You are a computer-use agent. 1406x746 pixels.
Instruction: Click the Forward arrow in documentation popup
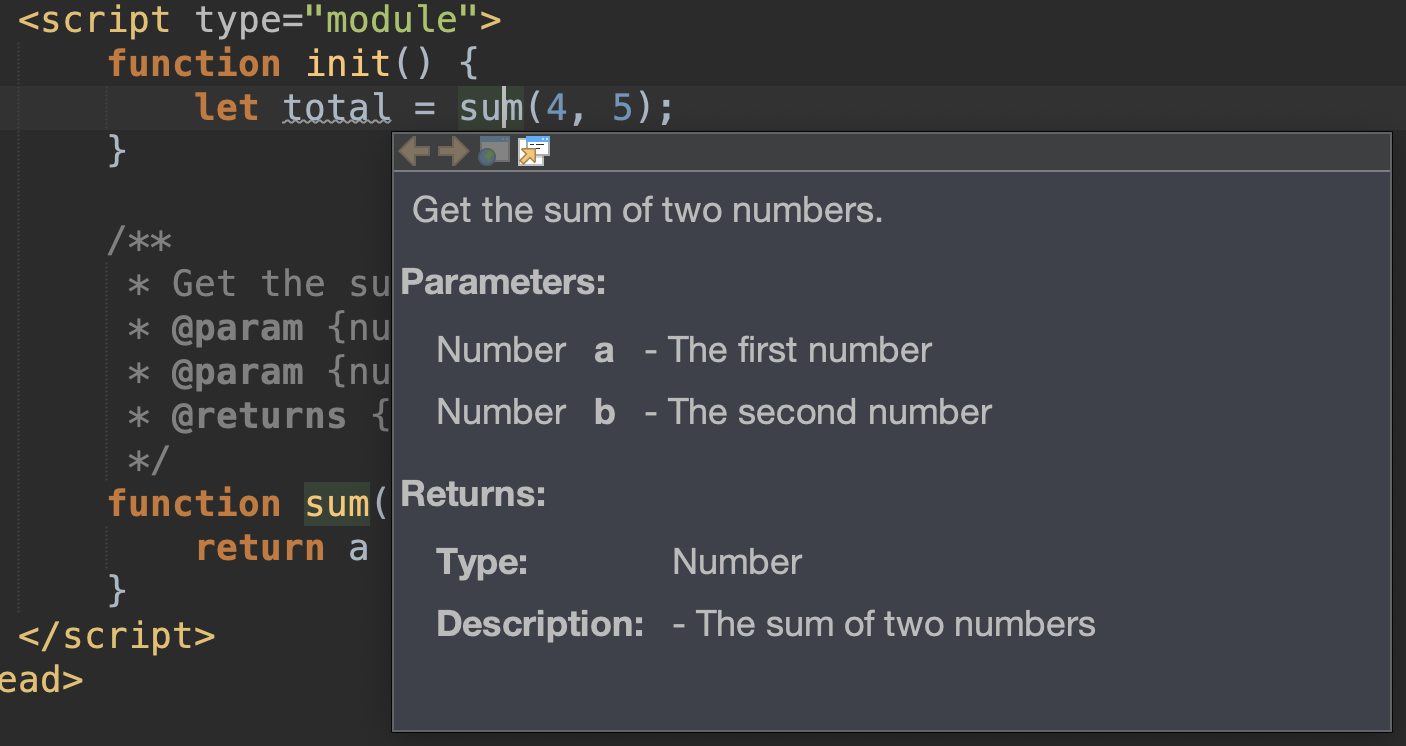click(453, 152)
